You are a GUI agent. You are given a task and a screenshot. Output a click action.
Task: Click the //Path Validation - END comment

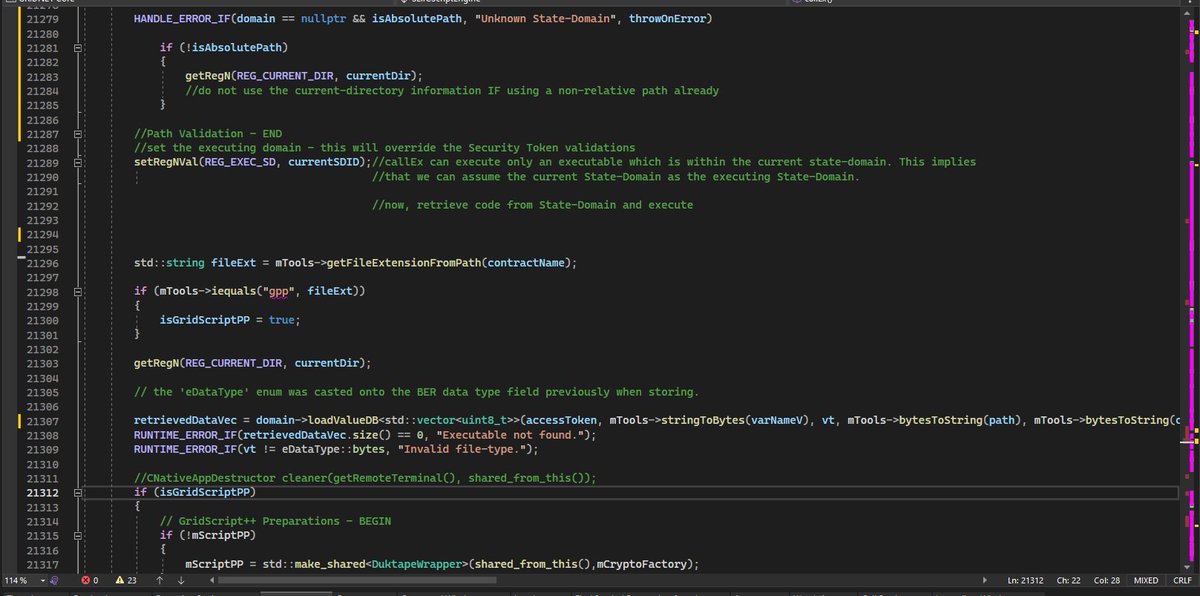coord(208,134)
